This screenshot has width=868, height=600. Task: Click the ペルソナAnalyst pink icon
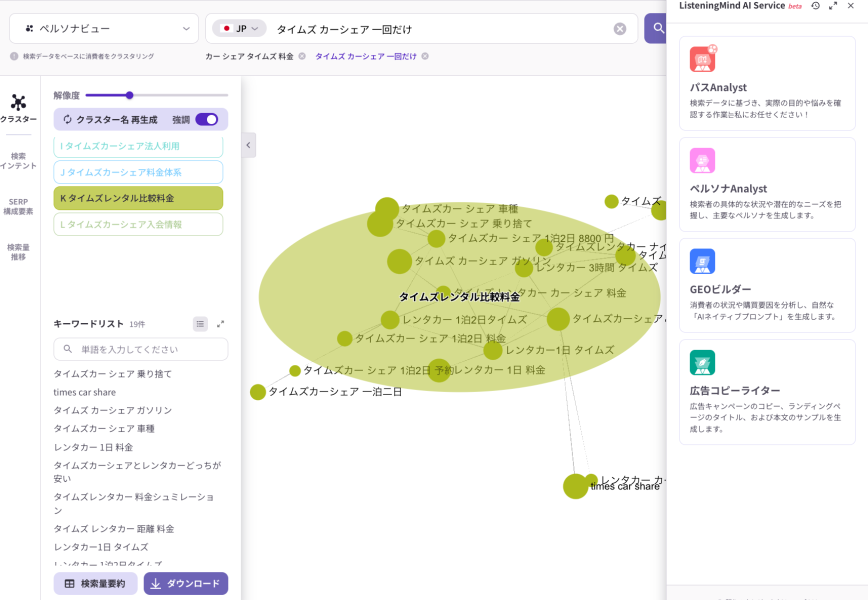702,161
